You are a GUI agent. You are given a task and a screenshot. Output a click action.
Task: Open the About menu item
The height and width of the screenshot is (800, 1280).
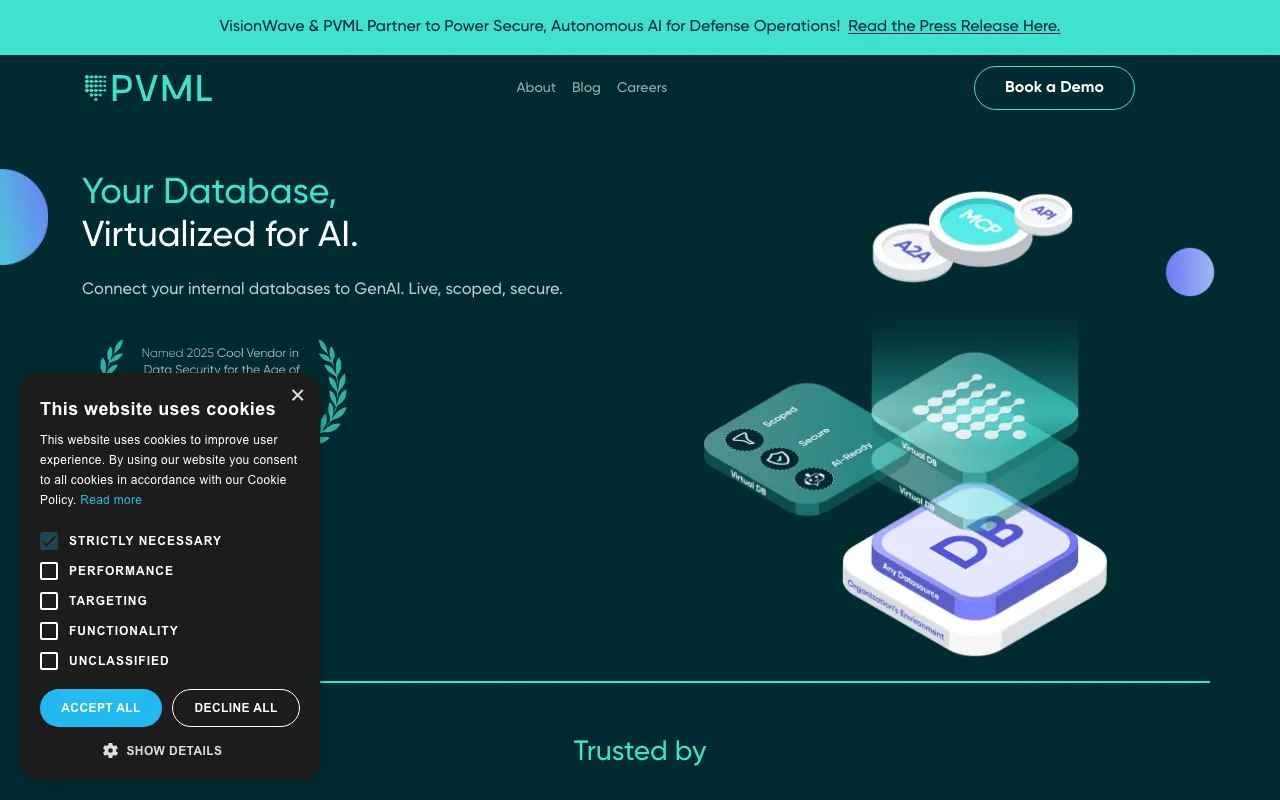tap(536, 88)
